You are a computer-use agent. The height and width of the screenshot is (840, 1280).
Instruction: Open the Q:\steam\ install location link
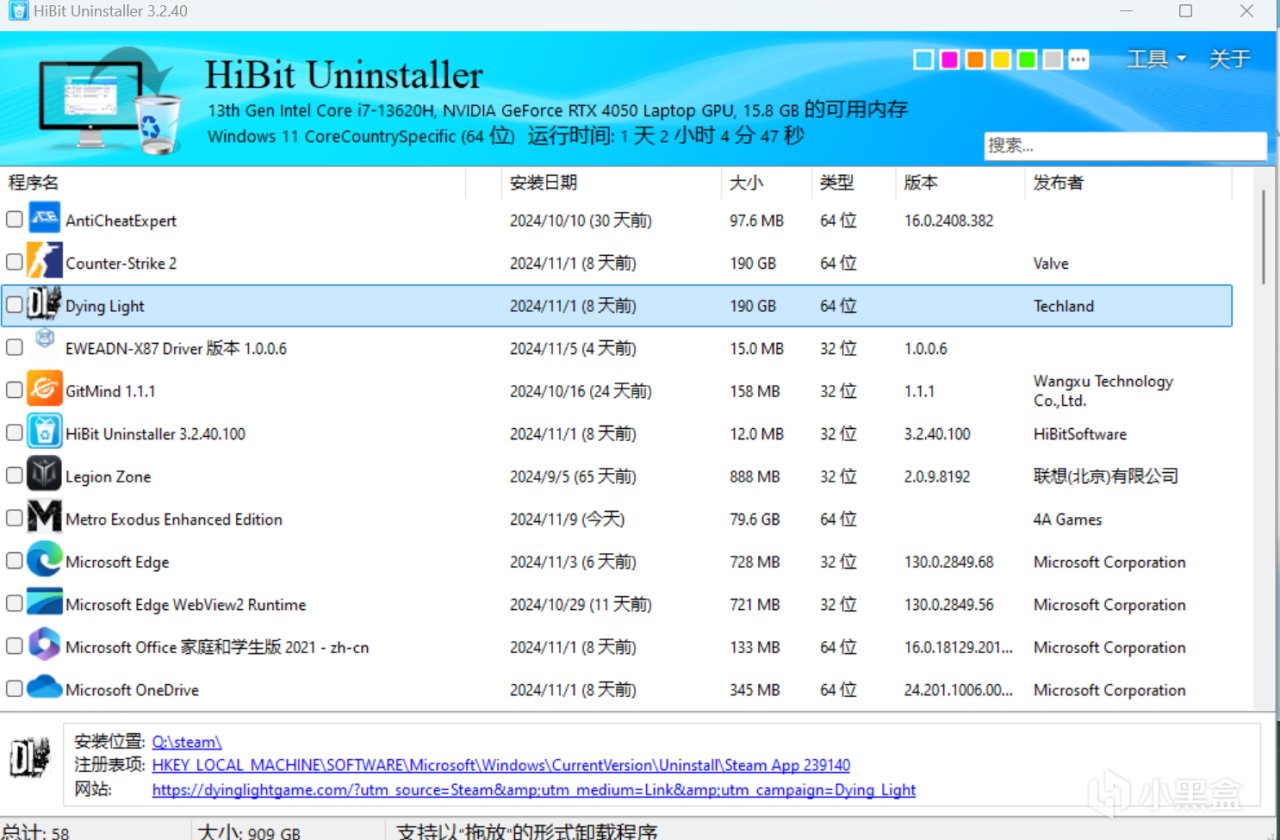point(186,742)
